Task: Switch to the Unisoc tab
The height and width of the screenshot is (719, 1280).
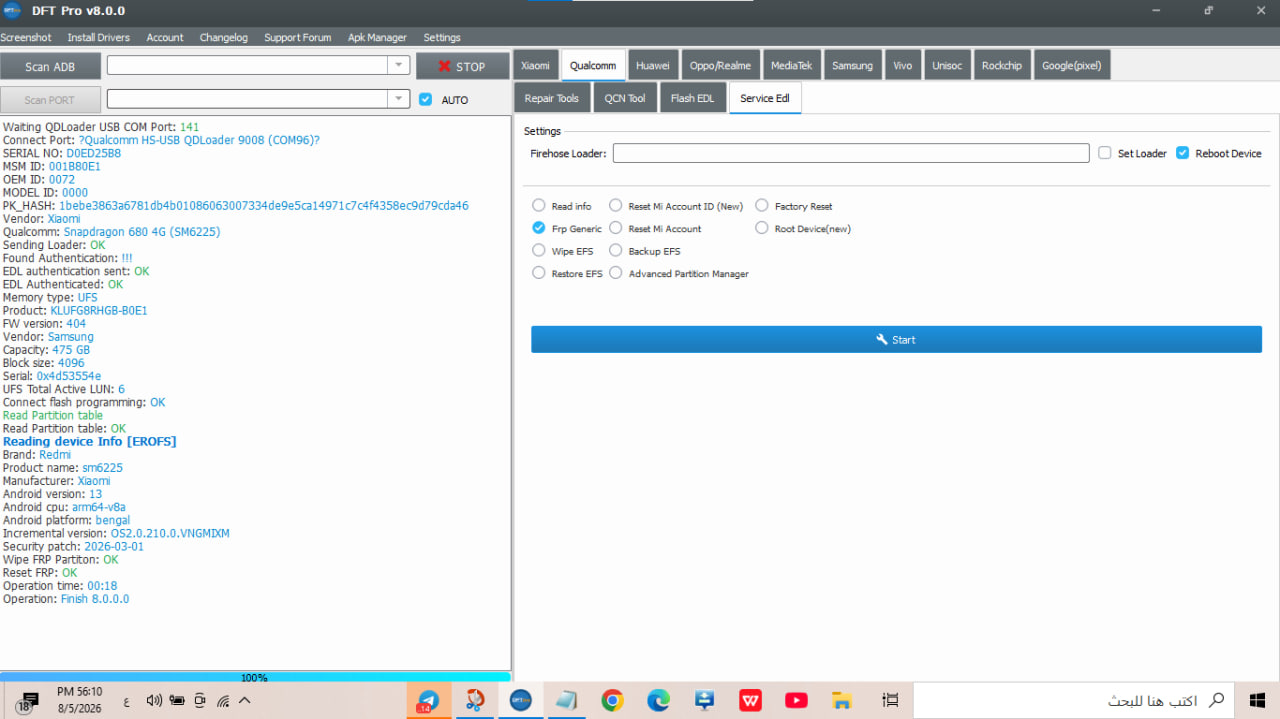Action: pos(947,65)
